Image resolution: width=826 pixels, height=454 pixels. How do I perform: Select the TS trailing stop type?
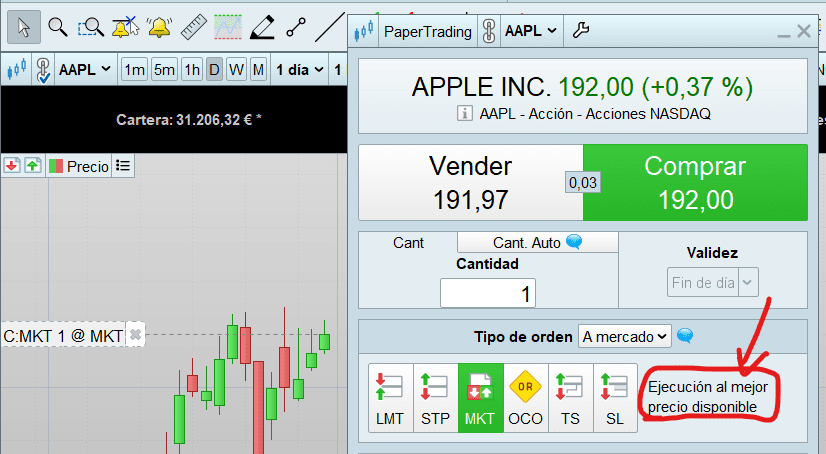(571, 398)
